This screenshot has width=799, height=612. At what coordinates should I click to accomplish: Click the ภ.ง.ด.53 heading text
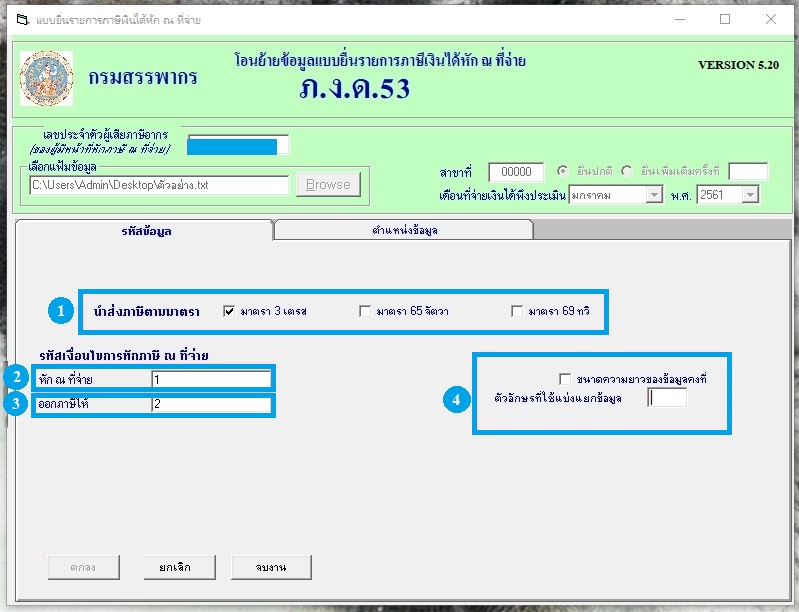point(355,88)
